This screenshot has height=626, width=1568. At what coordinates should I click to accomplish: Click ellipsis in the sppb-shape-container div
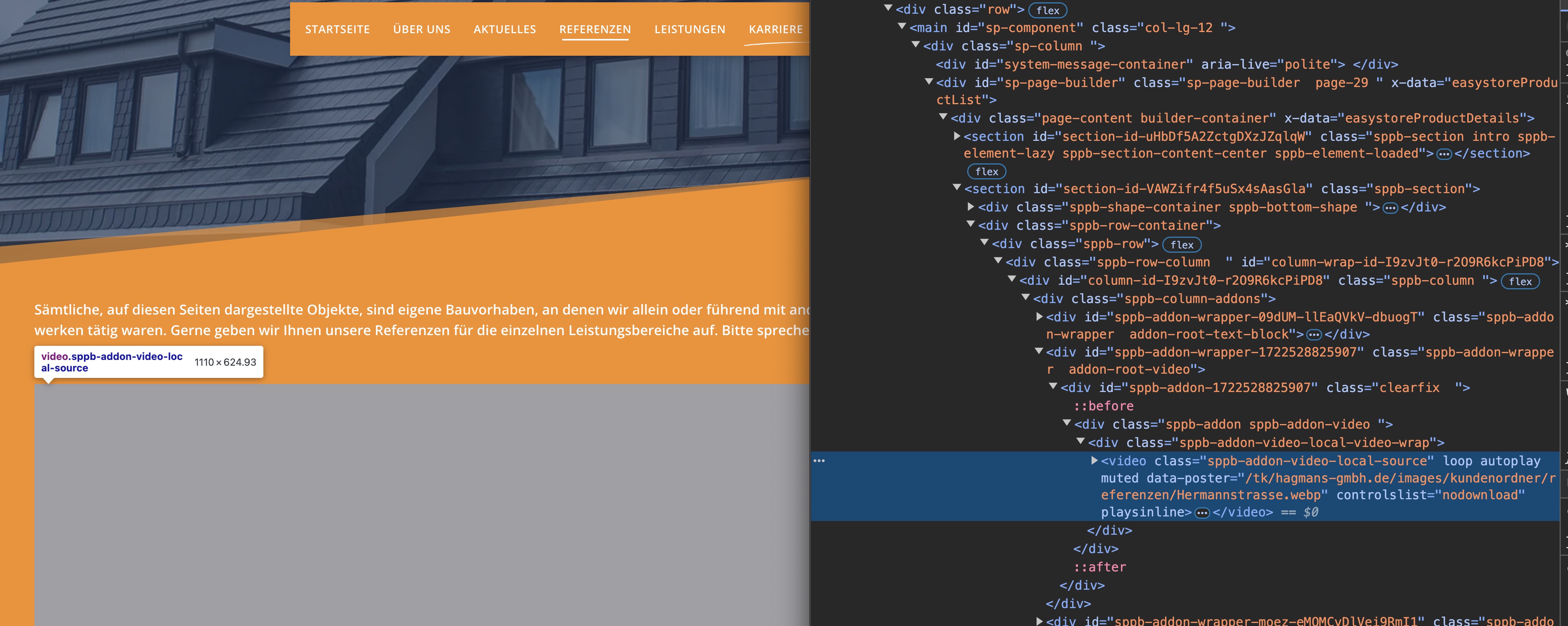click(1390, 208)
